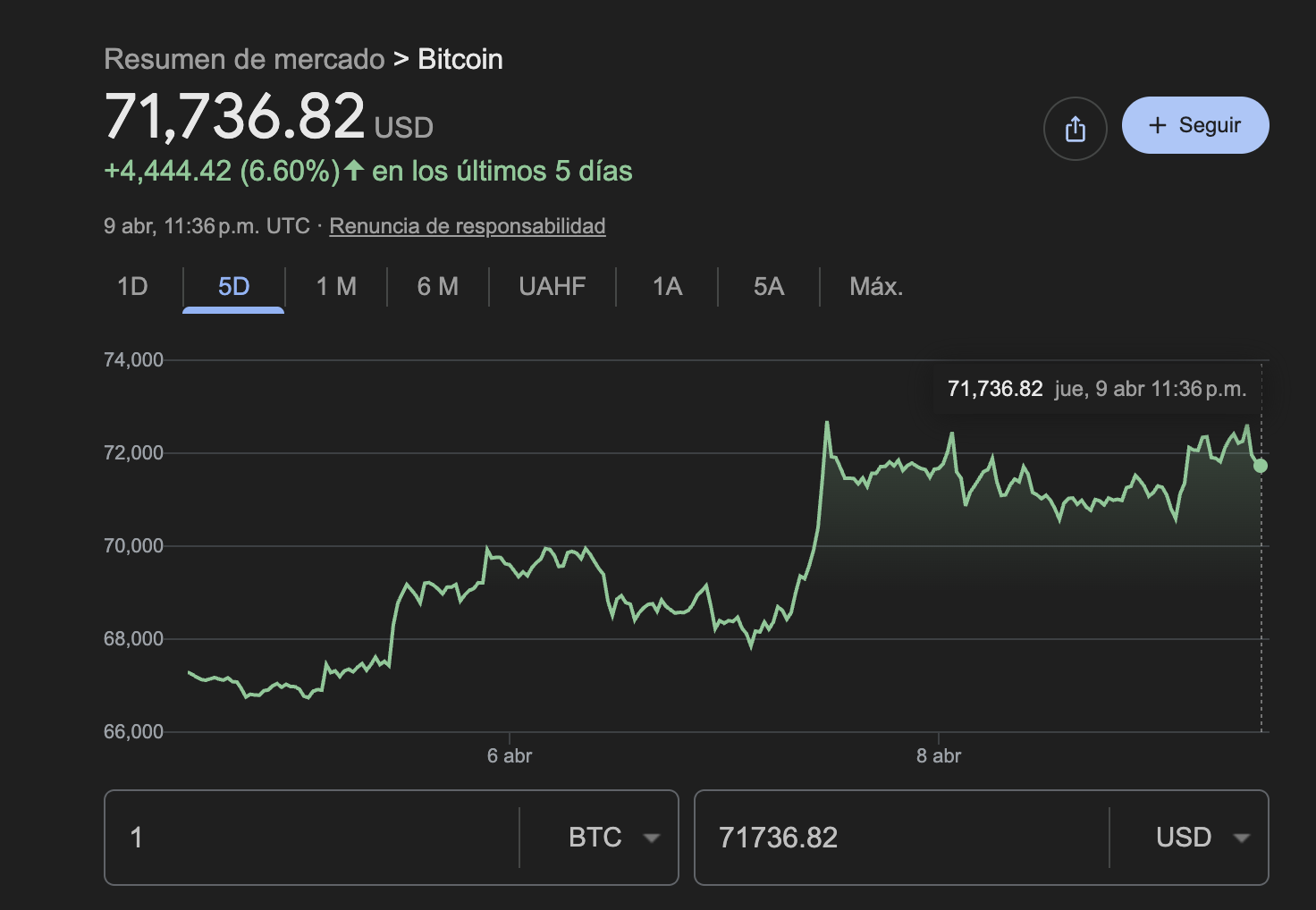Click the Seguir button
The width and height of the screenshot is (1316, 910).
(1194, 125)
